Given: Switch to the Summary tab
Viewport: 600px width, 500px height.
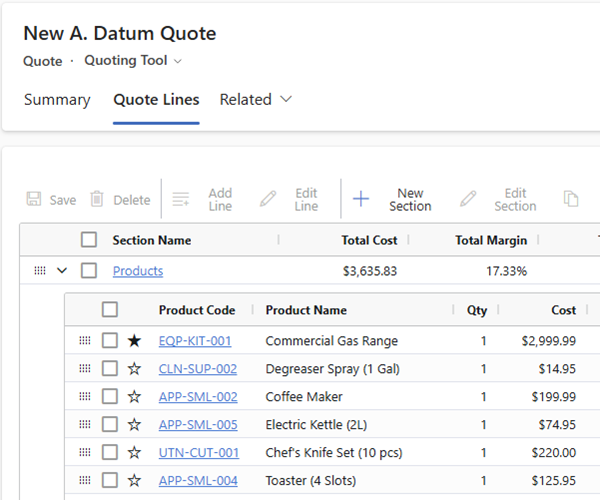Looking at the screenshot, I should (57, 100).
